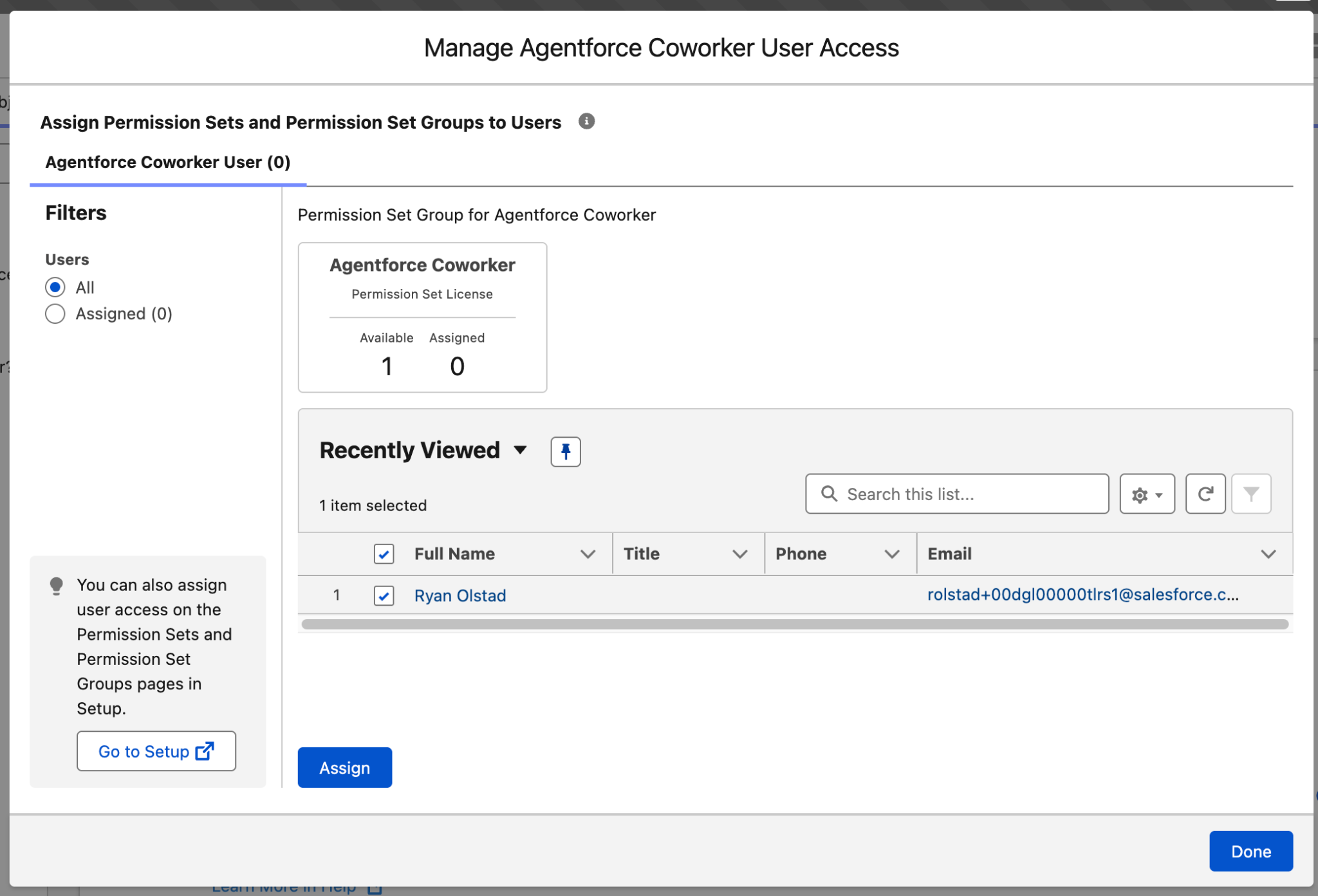The image size is (1318, 896).
Task: Open Title column actions chevron
Action: (740, 554)
